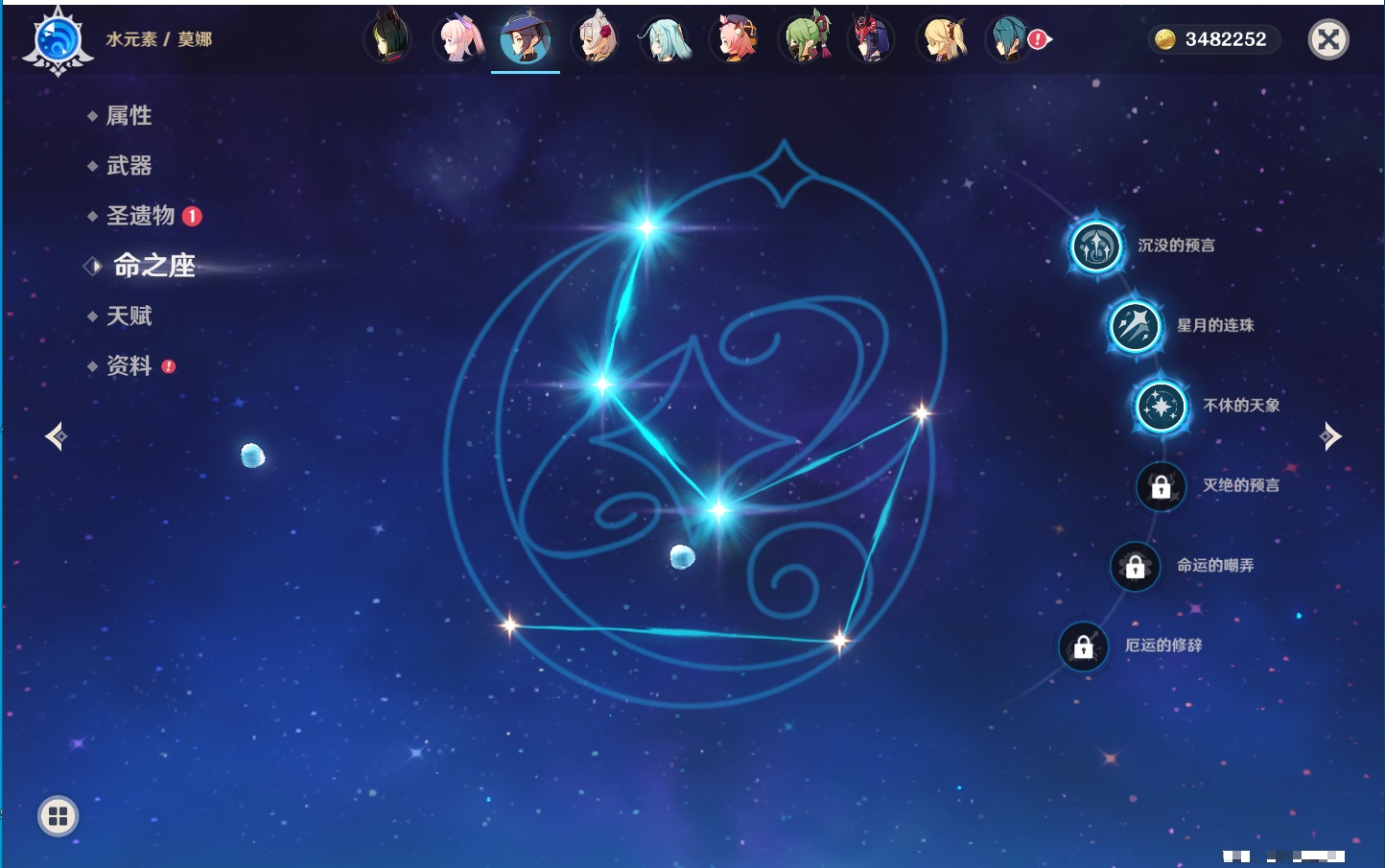Image resolution: width=1385 pixels, height=868 pixels.
Task: Click the topmost glowing star of the constellation
Action: click(647, 227)
